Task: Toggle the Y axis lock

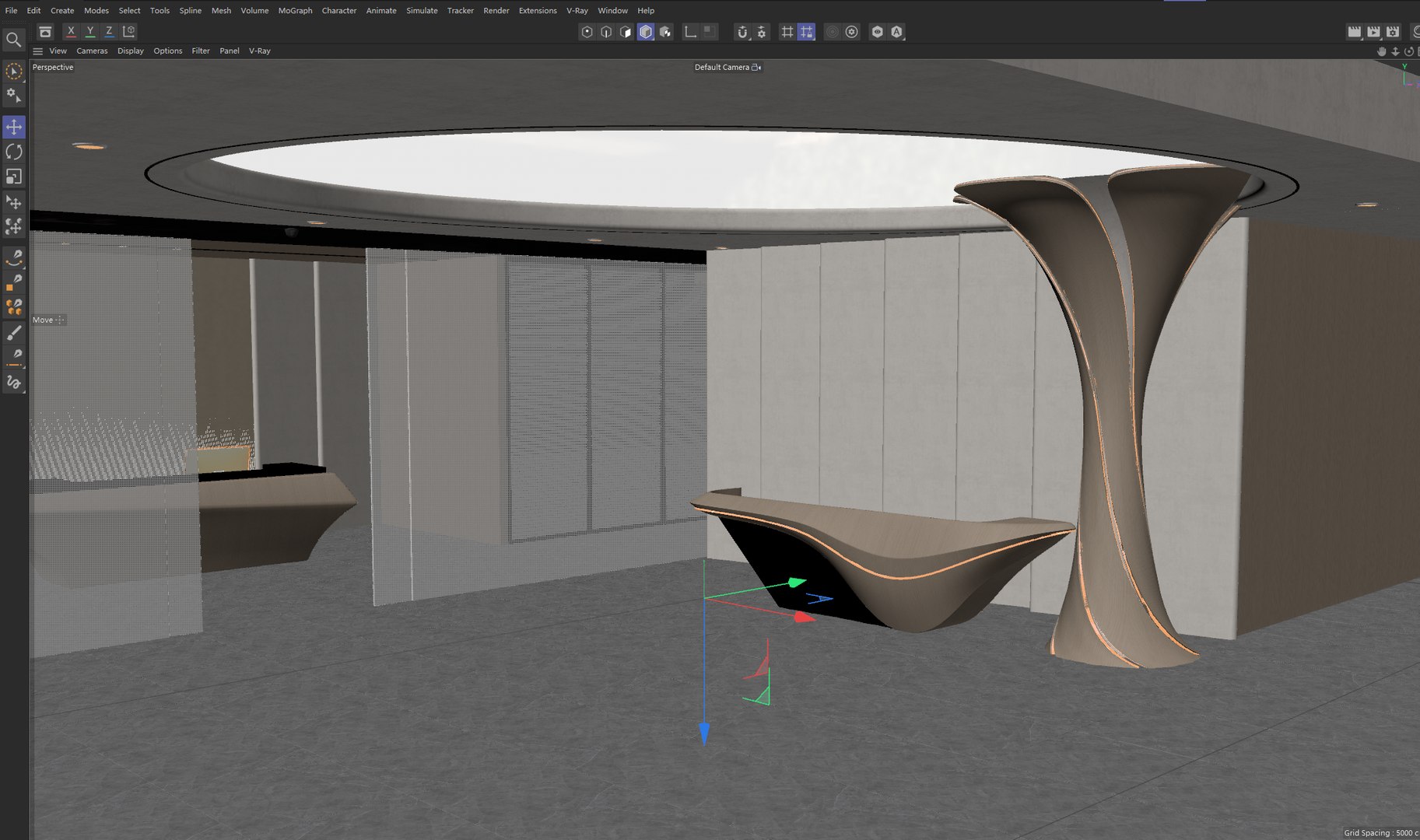Action: pos(90,31)
